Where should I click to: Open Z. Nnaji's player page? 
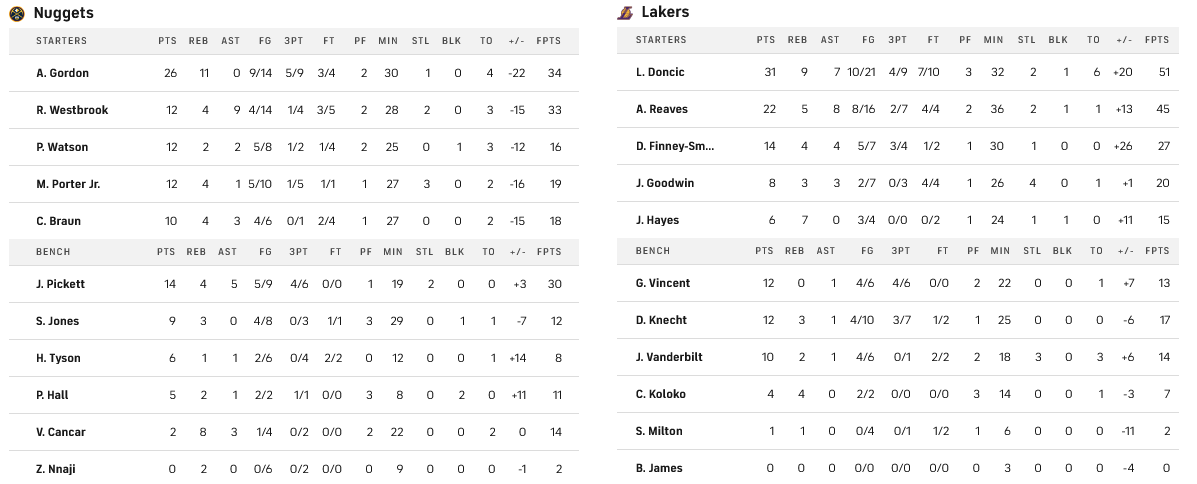(56, 469)
